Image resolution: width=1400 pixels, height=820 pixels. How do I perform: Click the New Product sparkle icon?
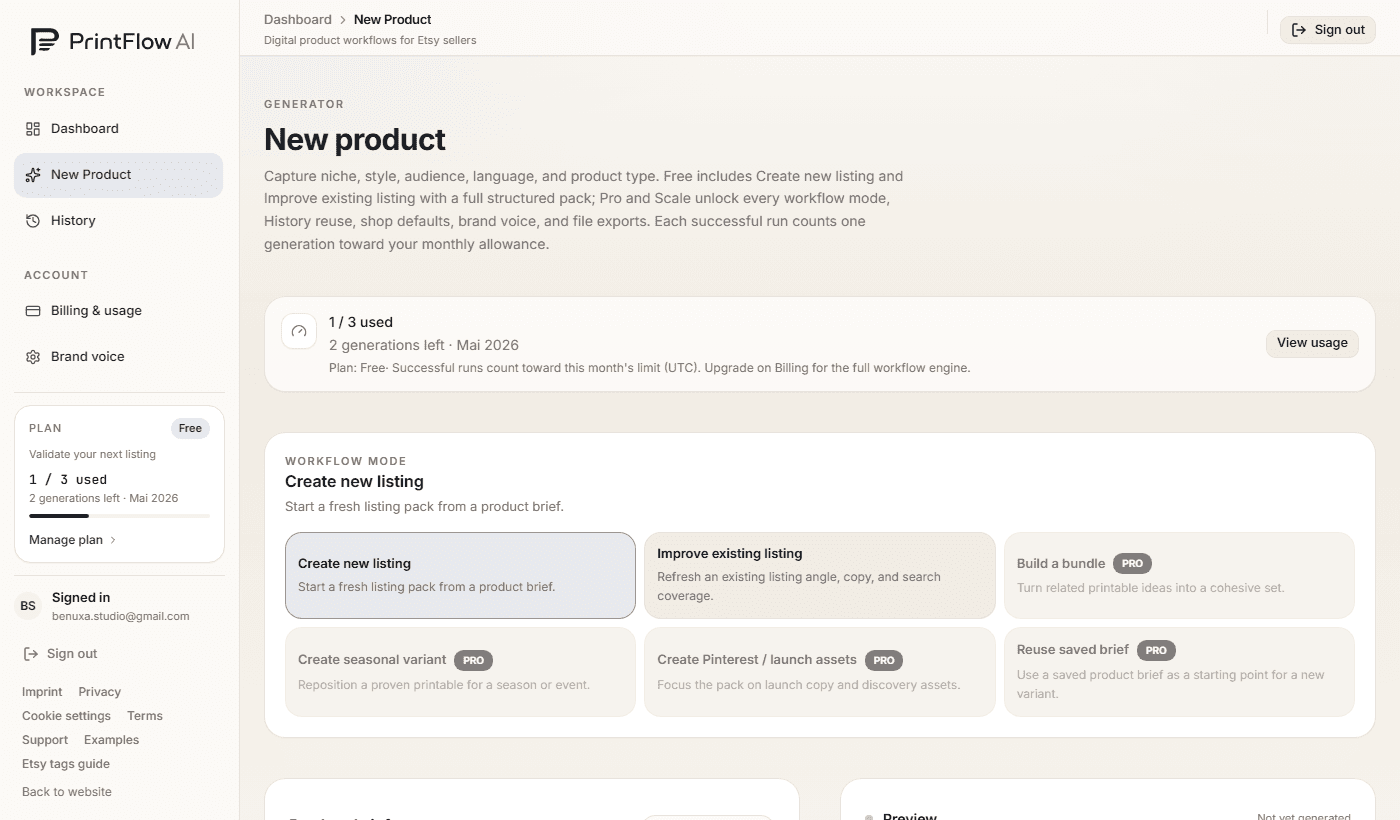[x=33, y=175]
